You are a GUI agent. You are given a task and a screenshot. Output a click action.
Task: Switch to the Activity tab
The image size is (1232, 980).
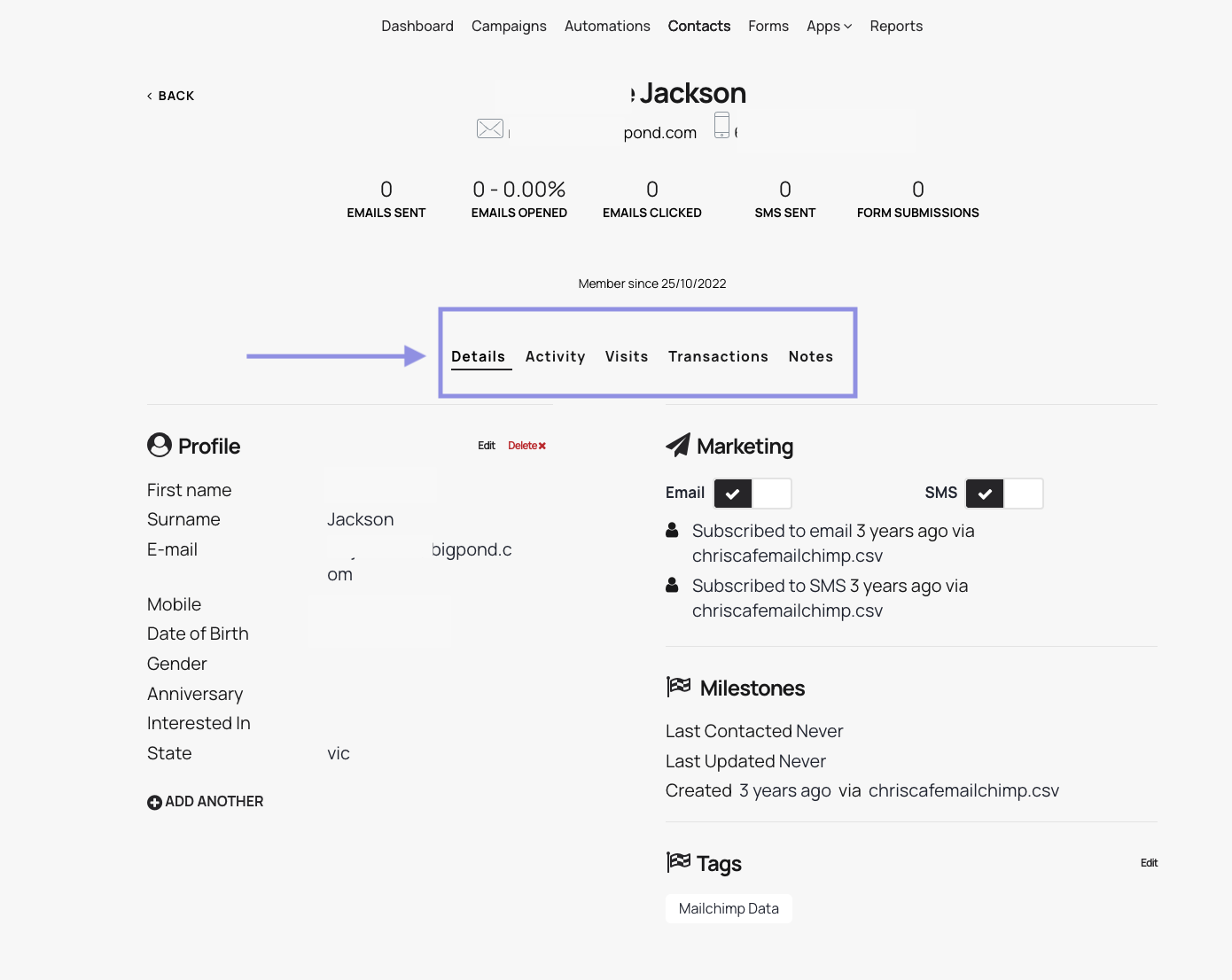(555, 356)
